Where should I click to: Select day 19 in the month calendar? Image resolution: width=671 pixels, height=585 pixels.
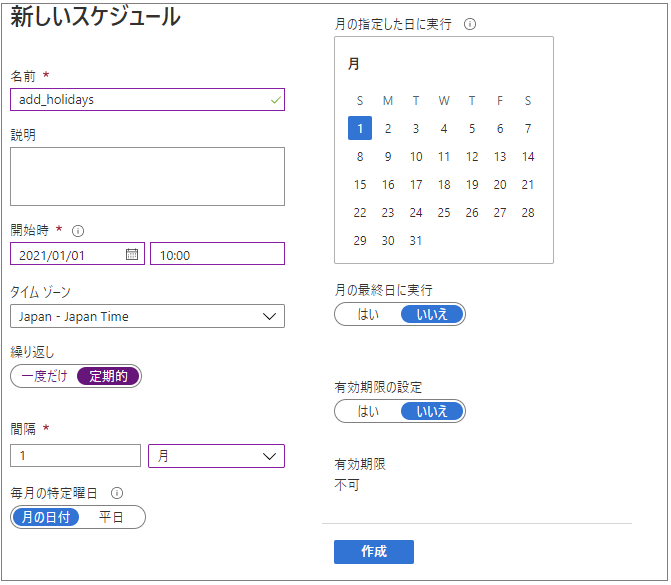[472, 184]
